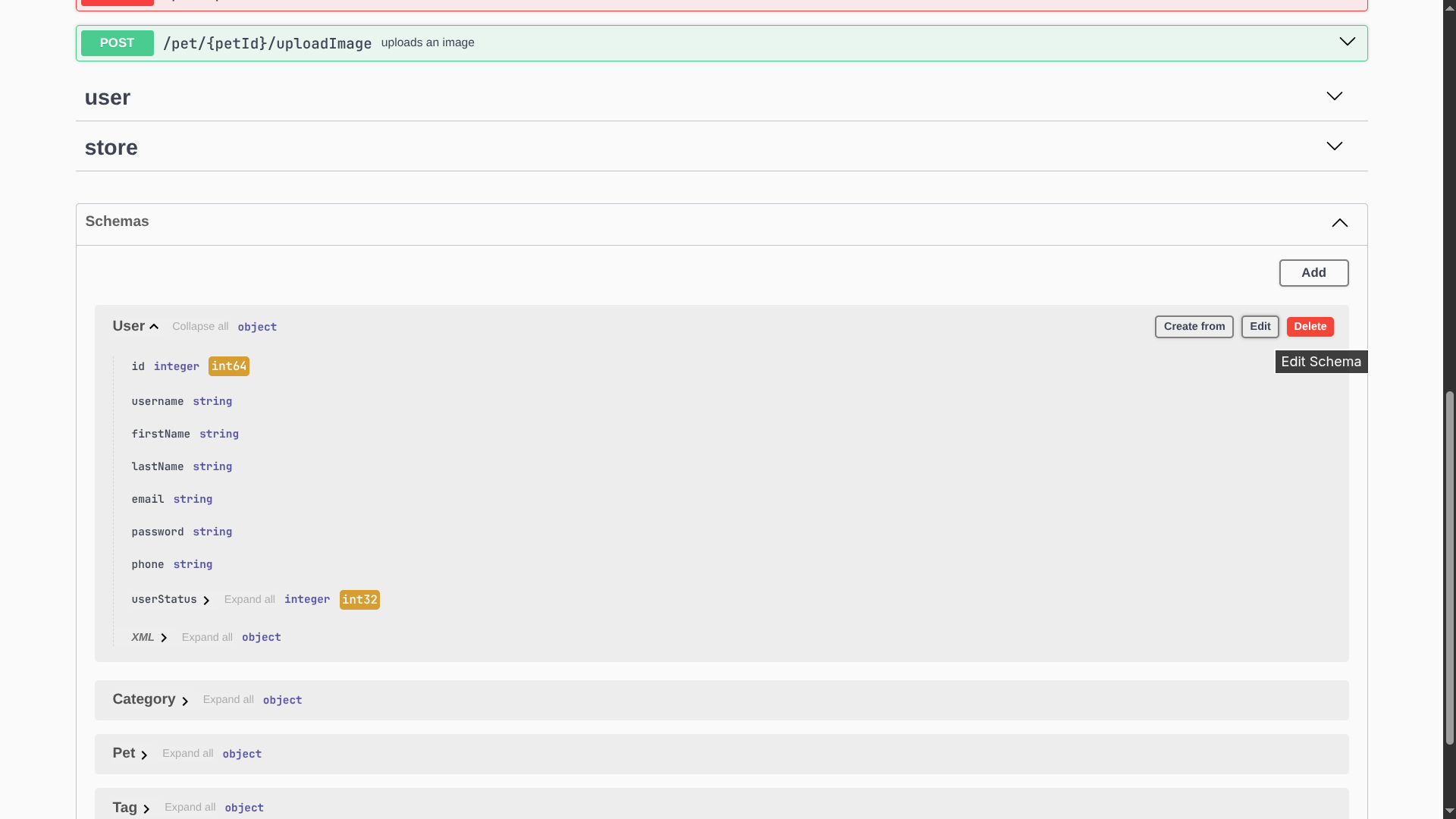This screenshot has width=1456, height=819.
Task: Click the /pet/{petId}/uploadImage path
Action: click(267, 44)
